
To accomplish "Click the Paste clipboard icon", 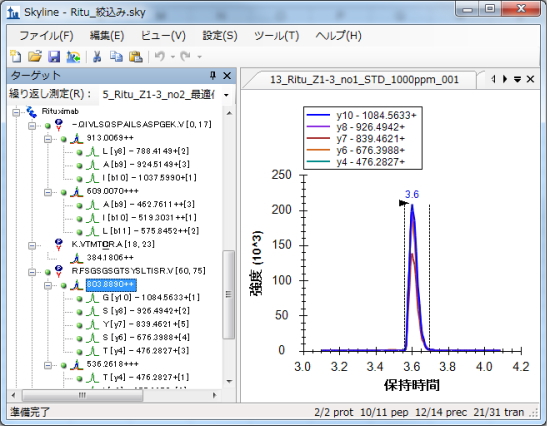I will [136, 56].
